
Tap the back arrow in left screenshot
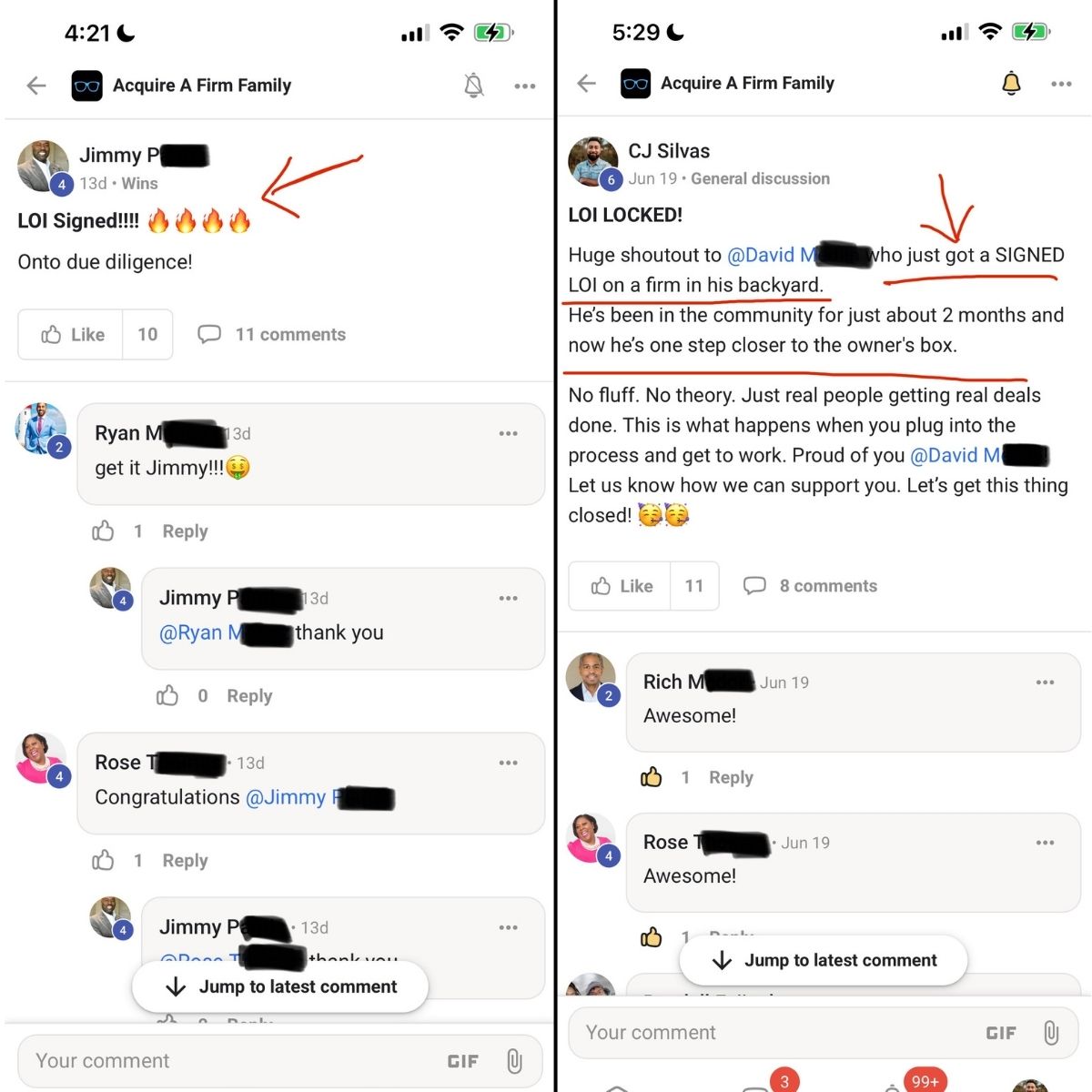coord(36,86)
